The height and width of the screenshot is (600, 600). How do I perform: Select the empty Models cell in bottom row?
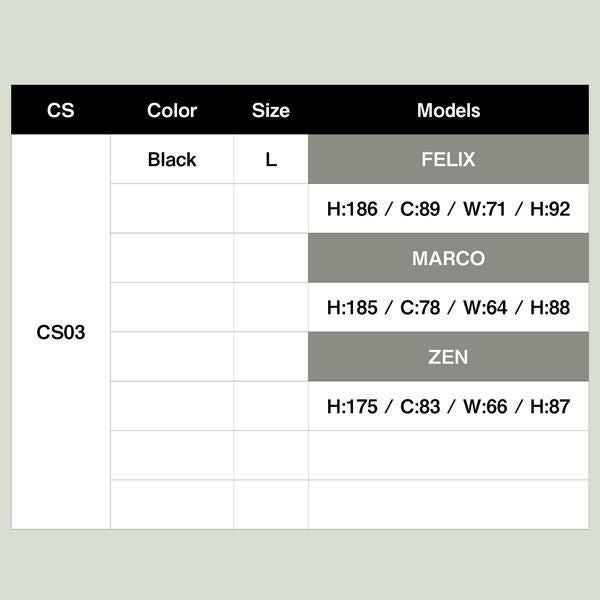[448, 505]
